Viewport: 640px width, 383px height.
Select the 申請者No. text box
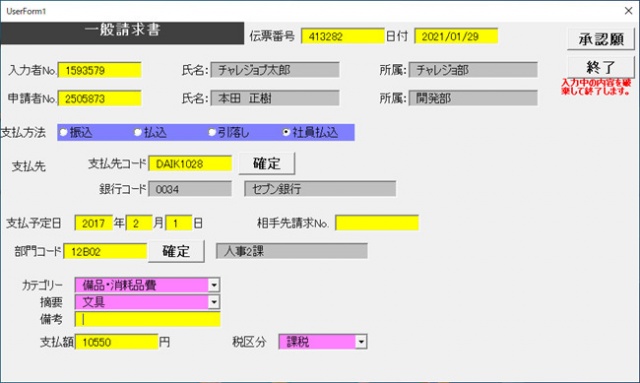click(100, 98)
